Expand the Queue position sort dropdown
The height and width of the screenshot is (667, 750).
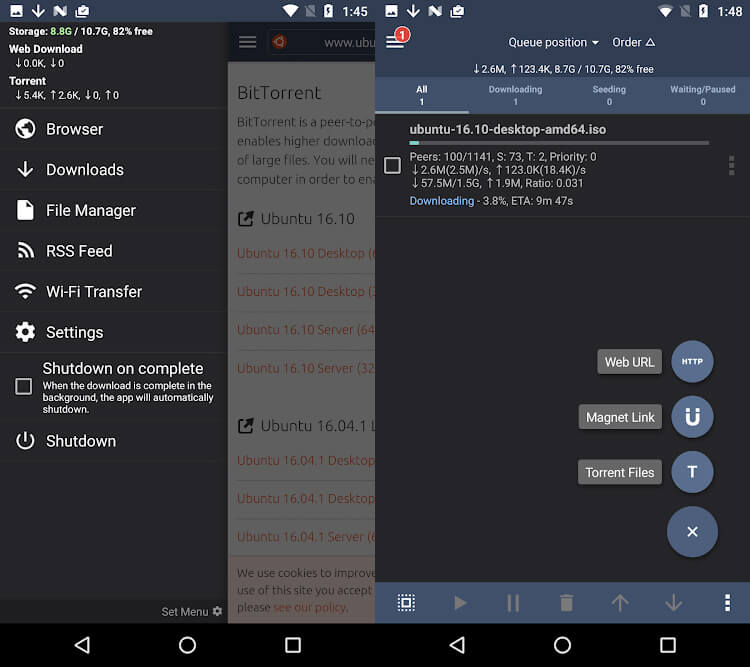pos(553,42)
